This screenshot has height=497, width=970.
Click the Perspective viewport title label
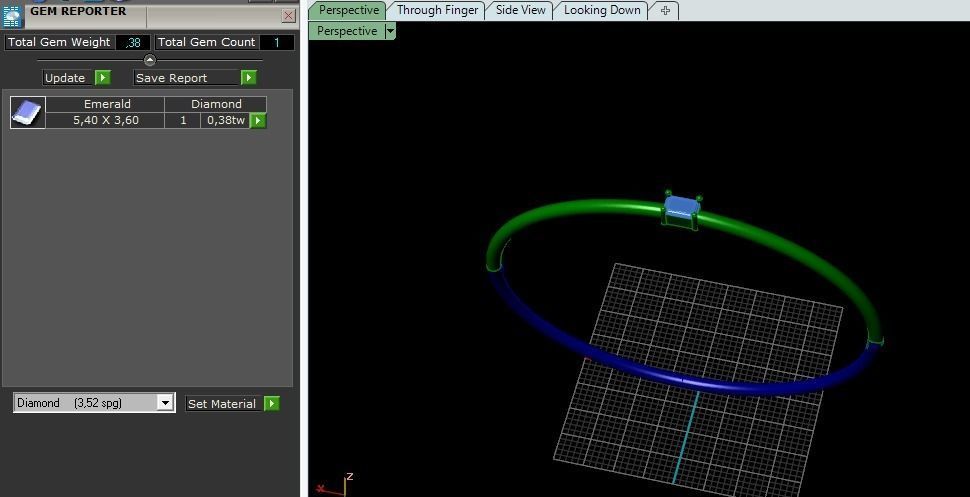[346, 31]
